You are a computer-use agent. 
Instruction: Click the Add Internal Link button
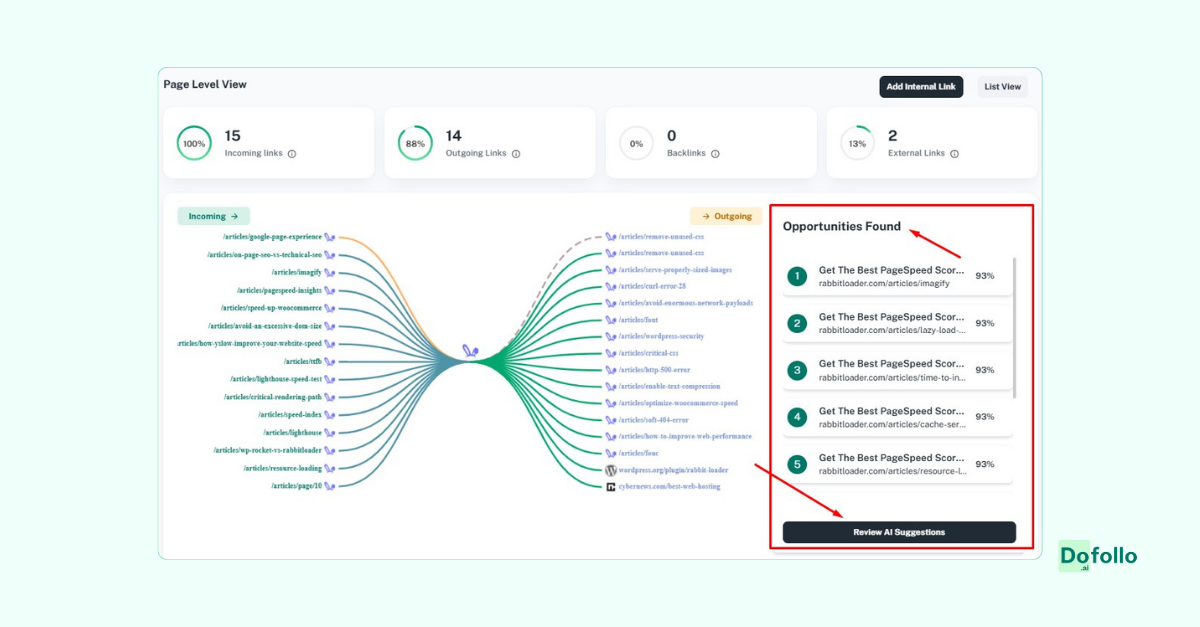click(921, 87)
